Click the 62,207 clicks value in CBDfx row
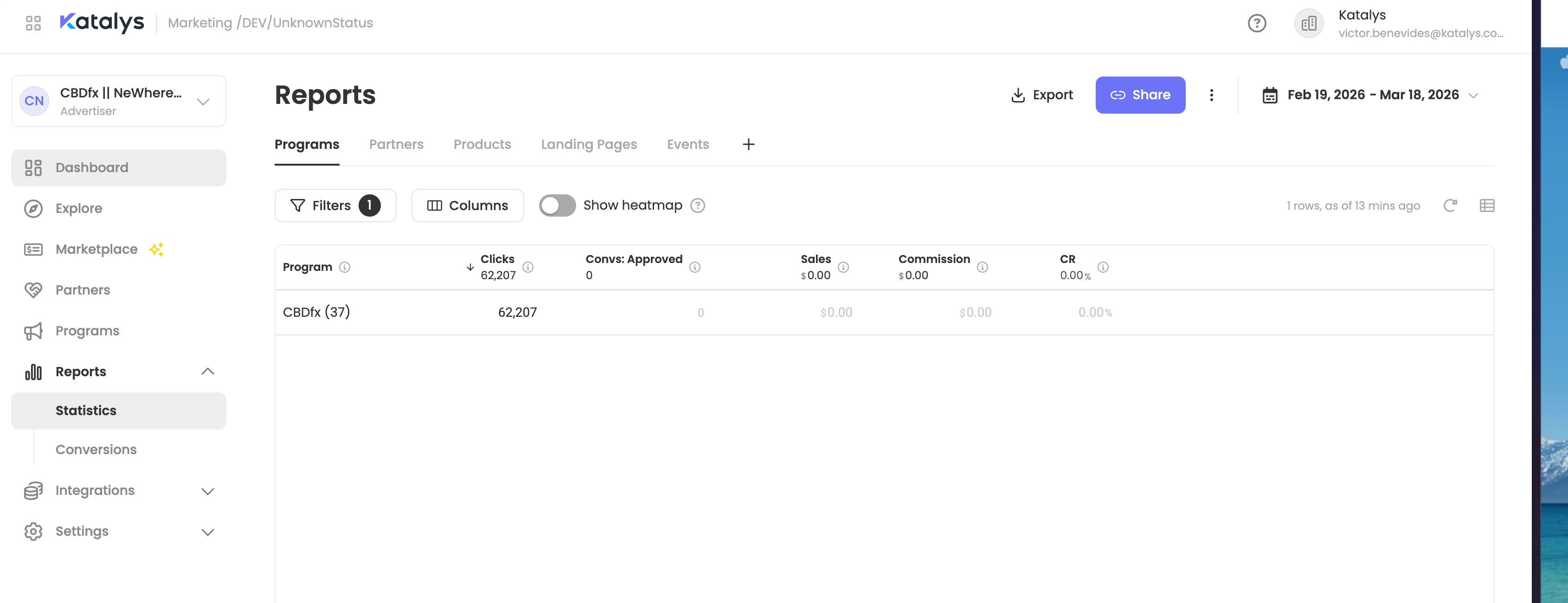The image size is (1568, 603). point(517,313)
